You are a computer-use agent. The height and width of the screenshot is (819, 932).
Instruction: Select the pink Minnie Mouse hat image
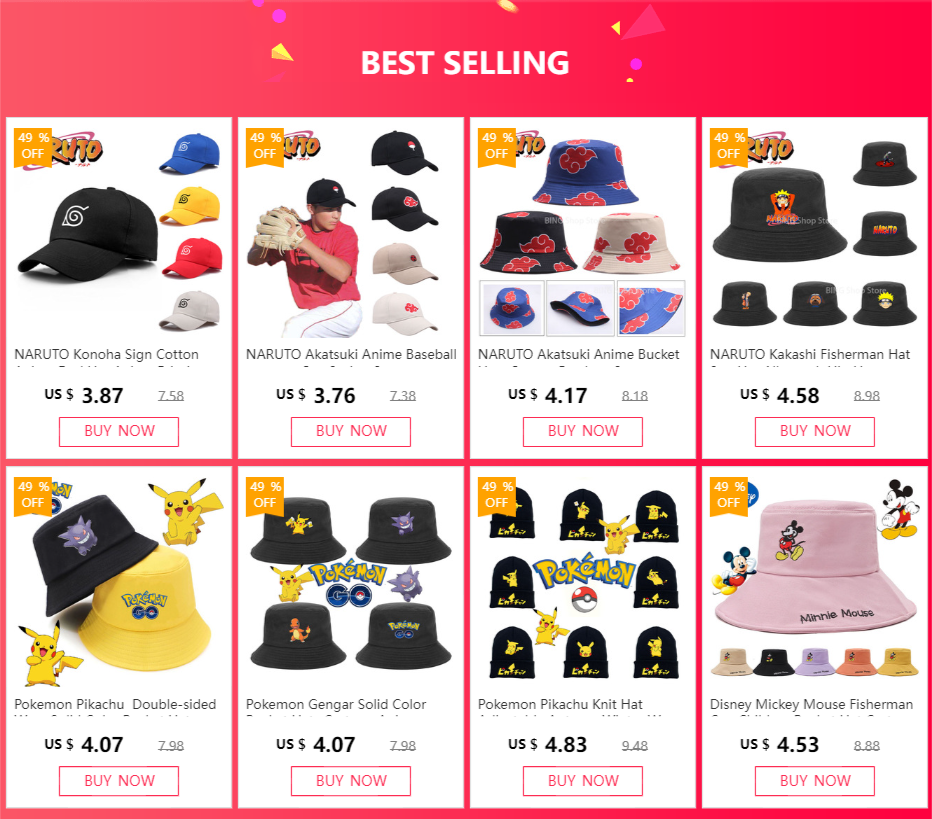(814, 568)
